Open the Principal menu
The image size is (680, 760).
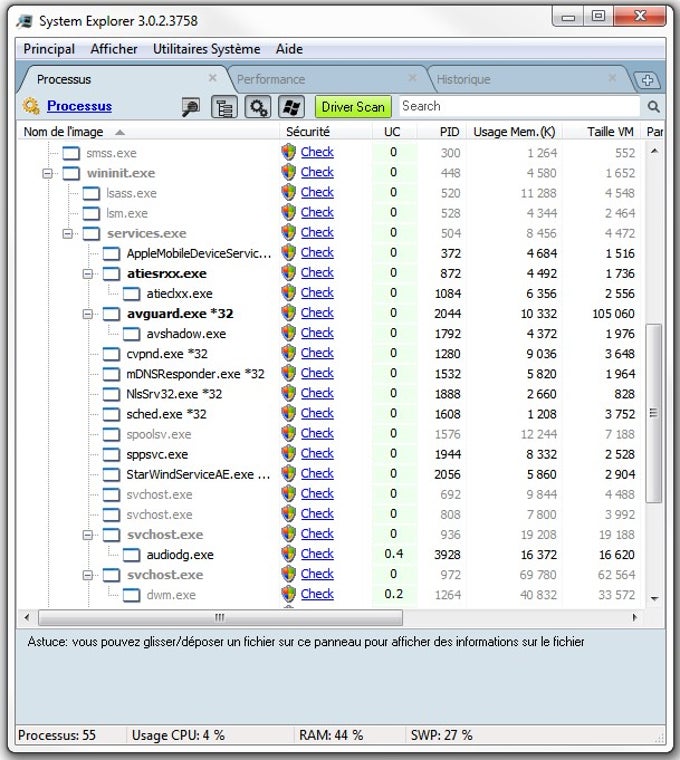tap(49, 49)
